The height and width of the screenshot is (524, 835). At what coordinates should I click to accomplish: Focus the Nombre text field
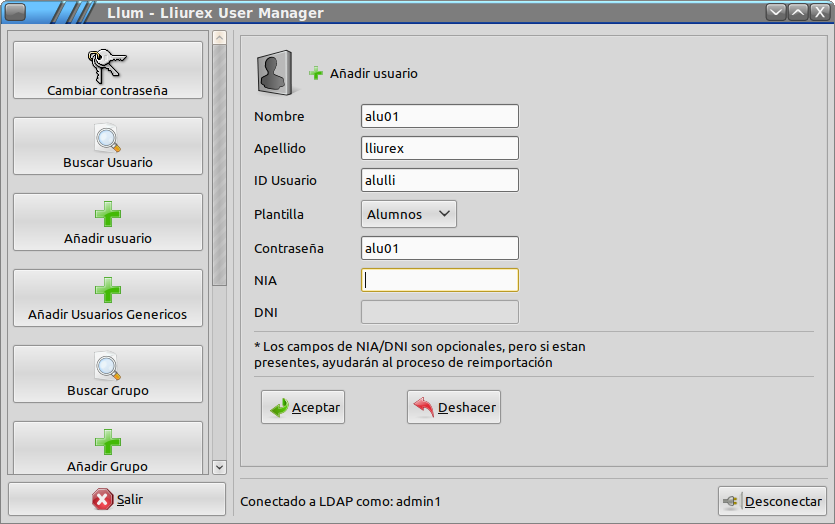coord(439,116)
